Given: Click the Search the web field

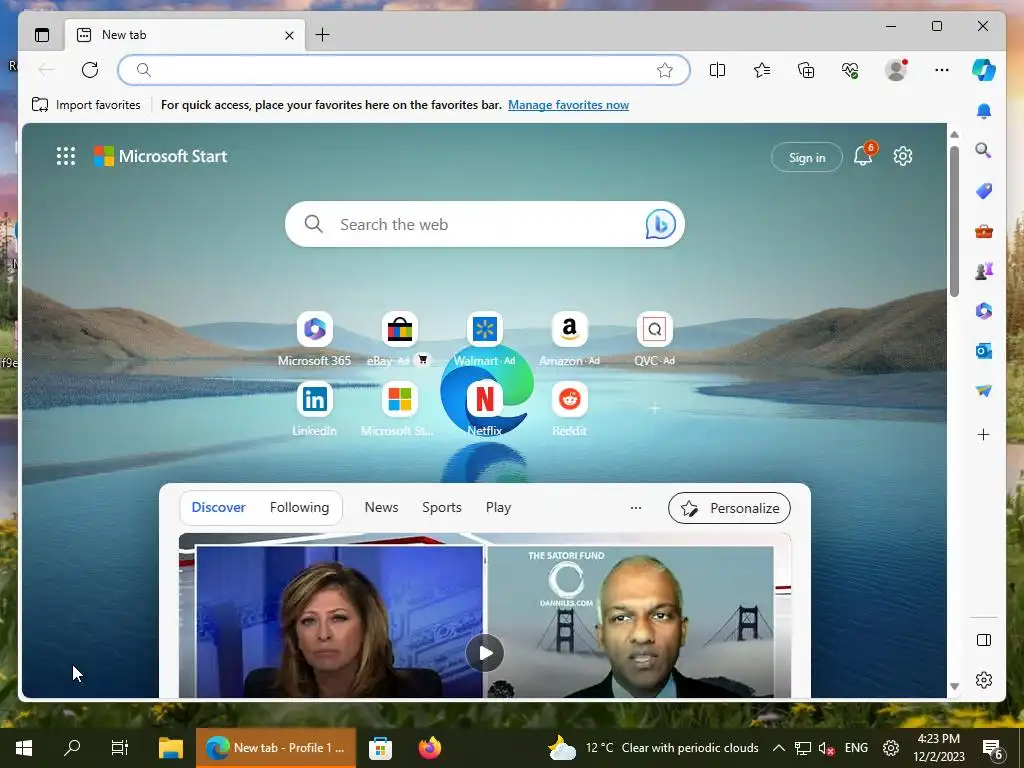Looking at the screenshot, I should point(485,224).
